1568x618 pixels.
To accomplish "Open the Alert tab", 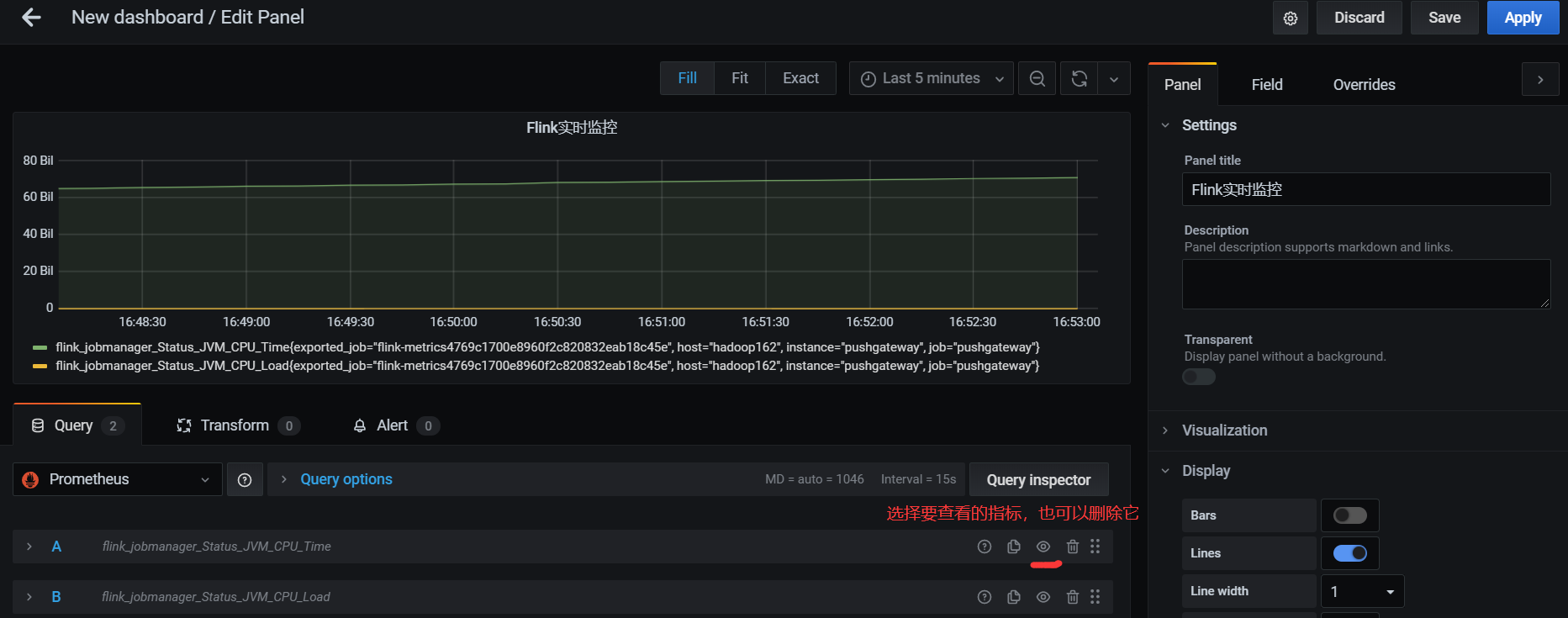I will 395,425.
